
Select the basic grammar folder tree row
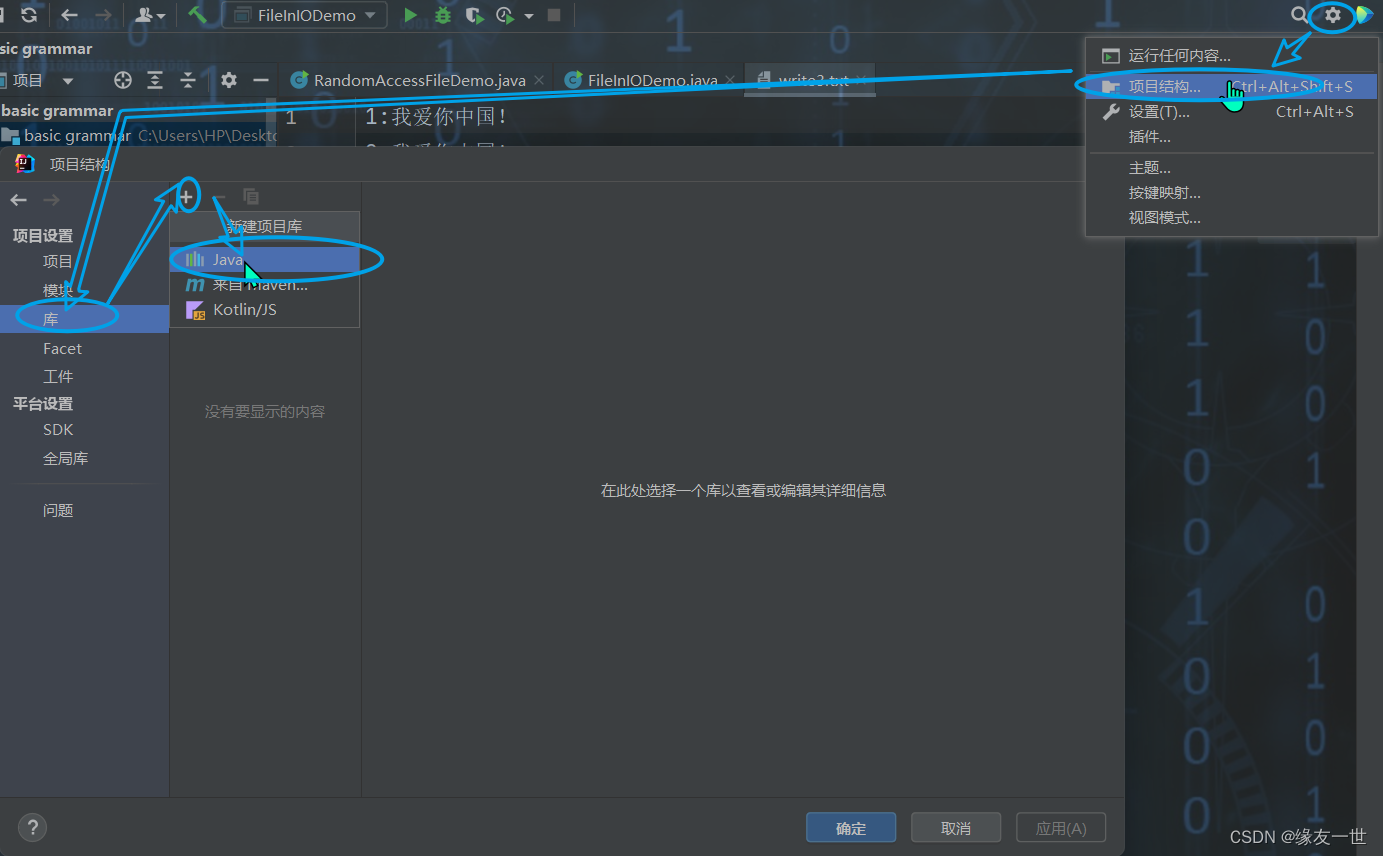tap(139, 135)
